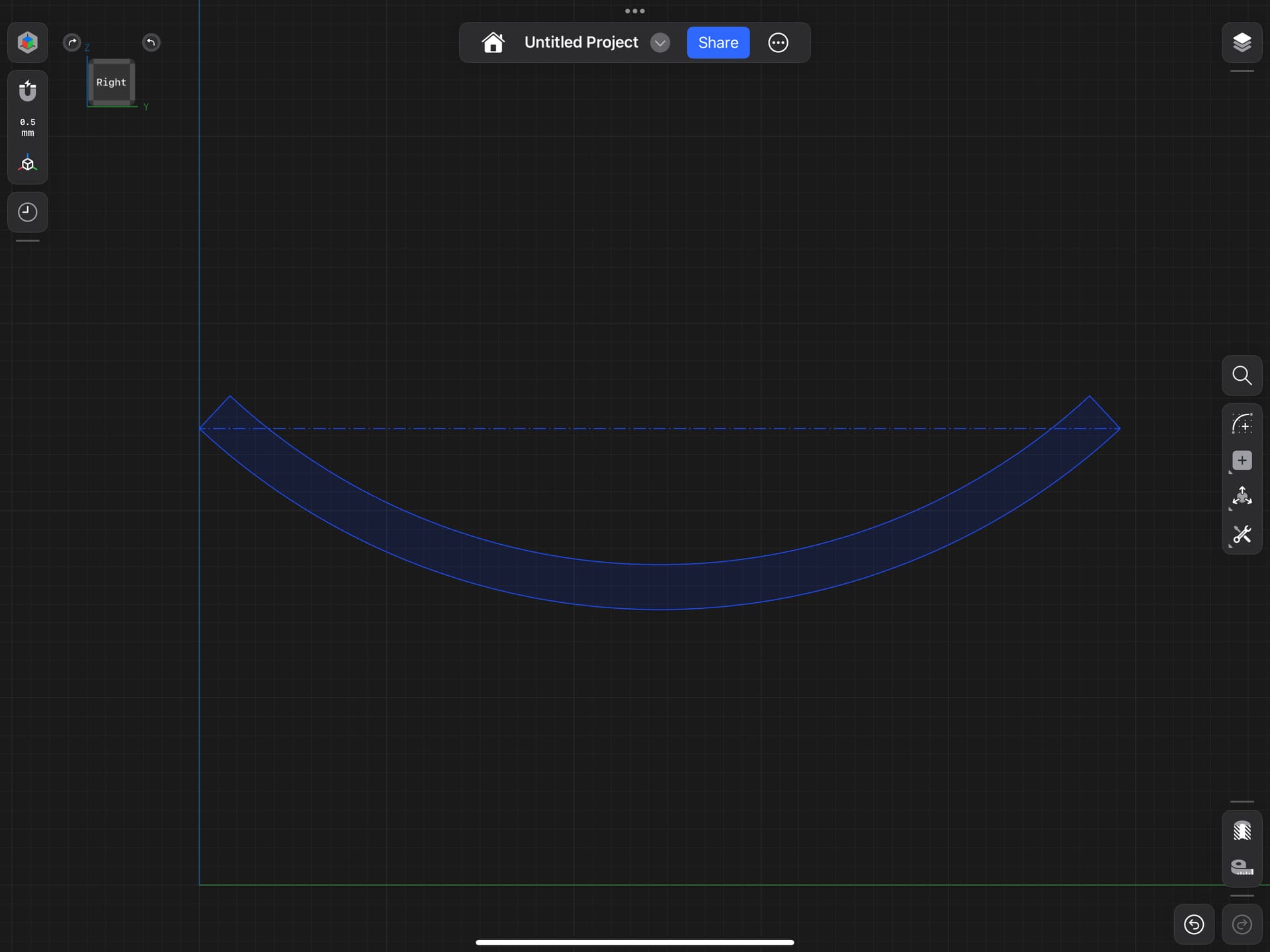Screen dimensions: 1270x952
Task: Rotate view counterclockwise arrow near cube
Action: [151, 42]
